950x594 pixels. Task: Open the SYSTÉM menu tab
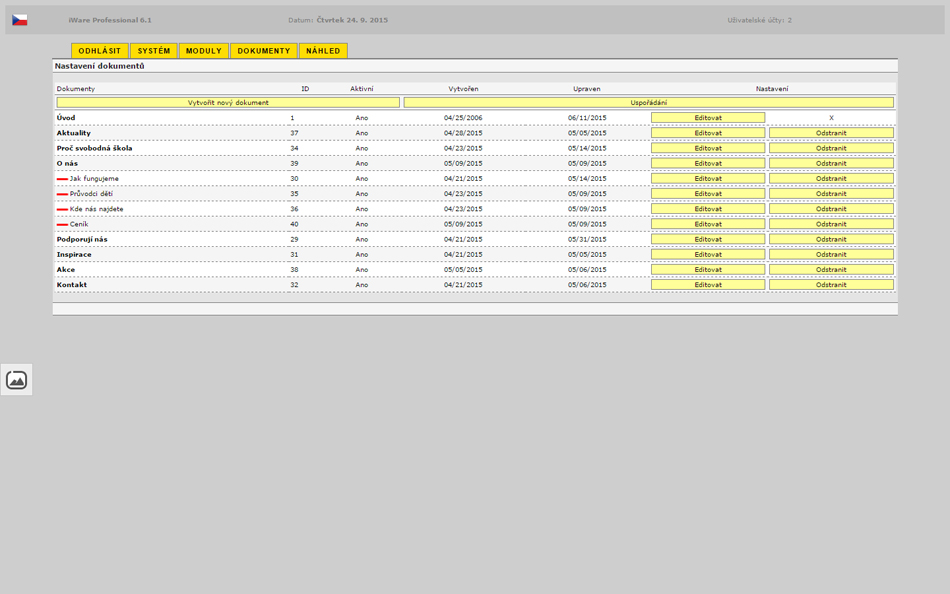coord(154,51)
